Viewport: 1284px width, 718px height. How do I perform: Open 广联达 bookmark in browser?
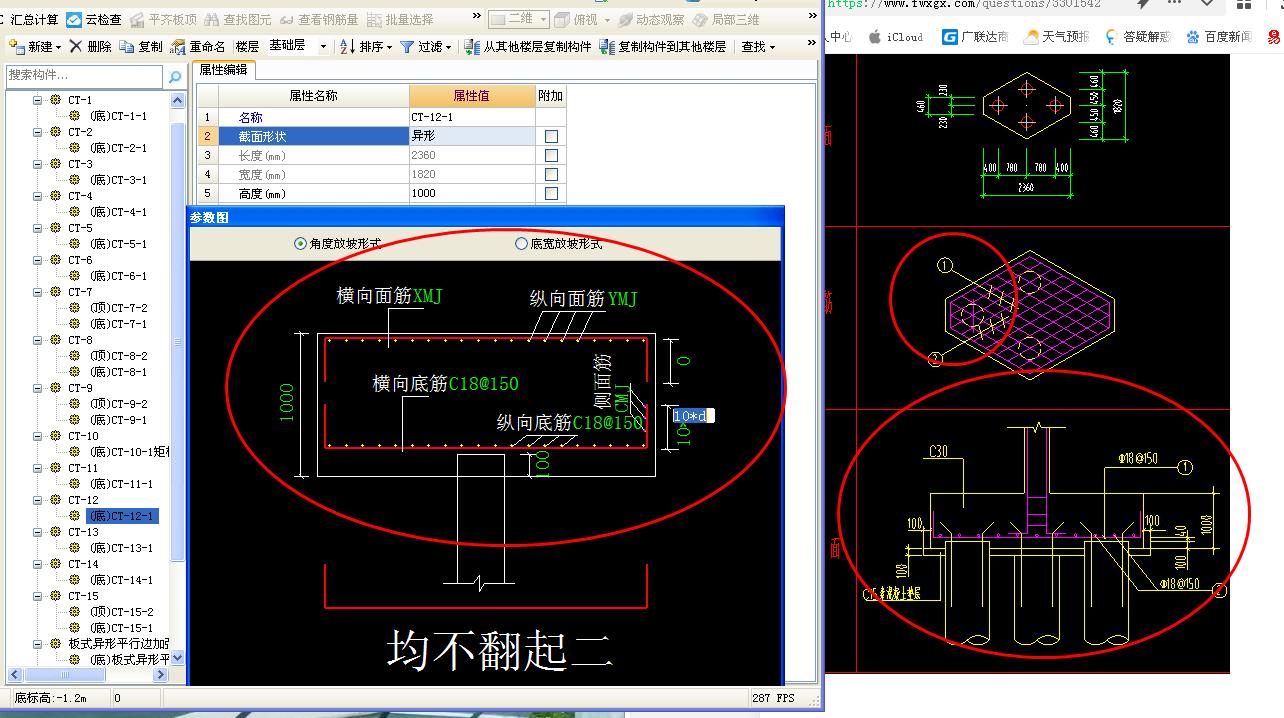pyautogui.click(x=976, y=37)
